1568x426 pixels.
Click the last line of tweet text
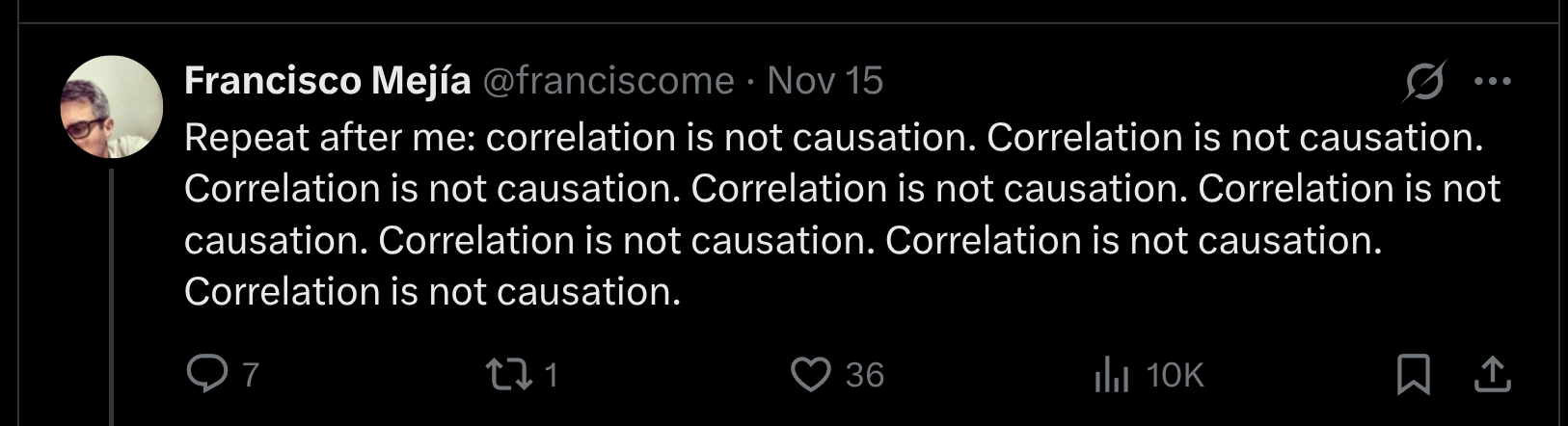tap(432, 291)
